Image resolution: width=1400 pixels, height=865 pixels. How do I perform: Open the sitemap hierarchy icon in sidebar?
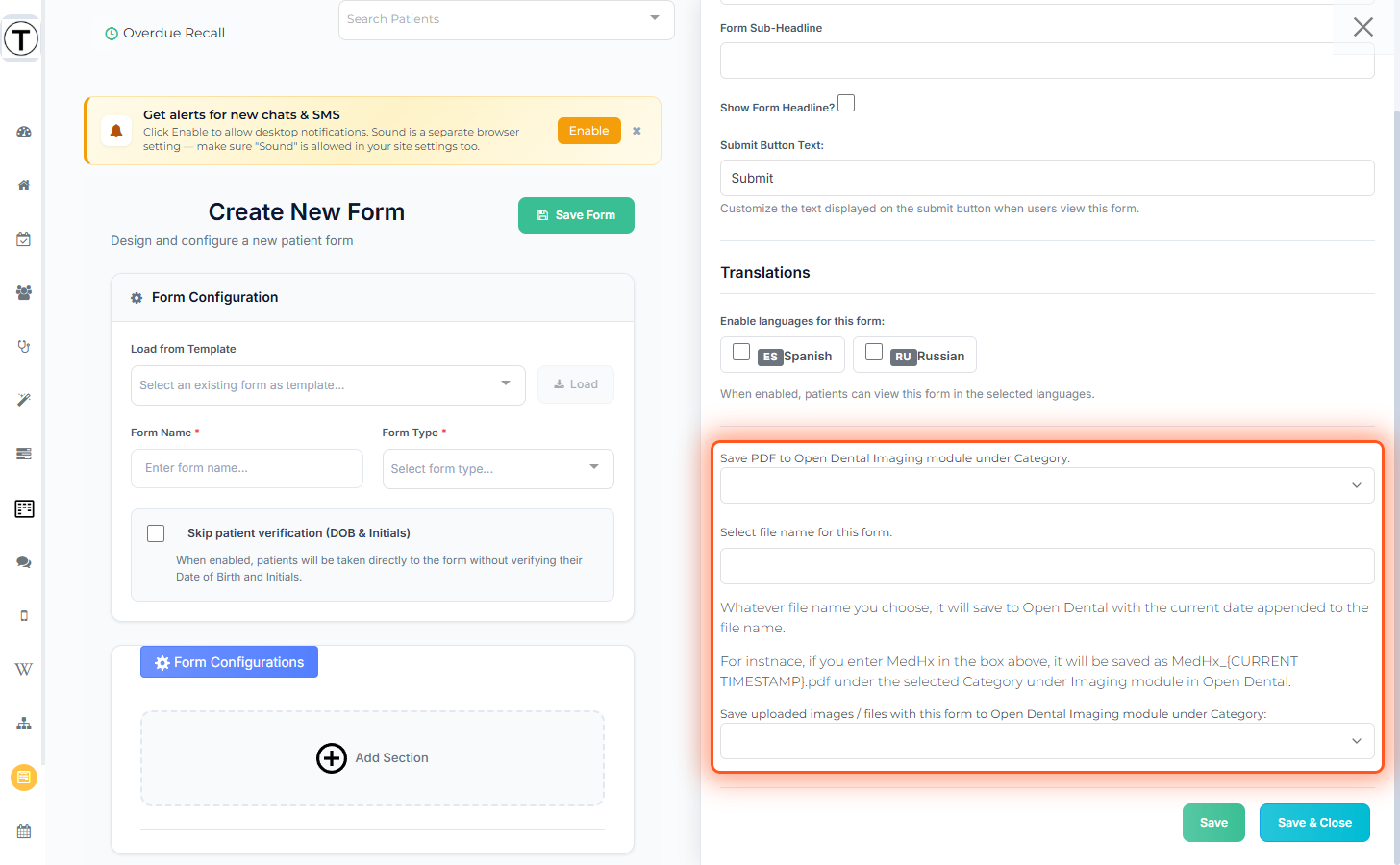[x=24, y=724]
